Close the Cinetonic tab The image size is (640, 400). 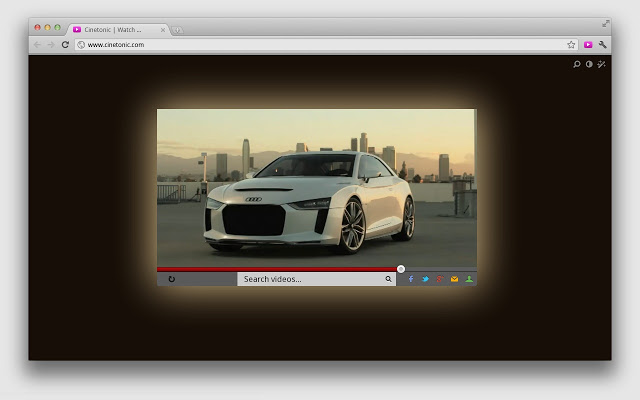[163, 30]
